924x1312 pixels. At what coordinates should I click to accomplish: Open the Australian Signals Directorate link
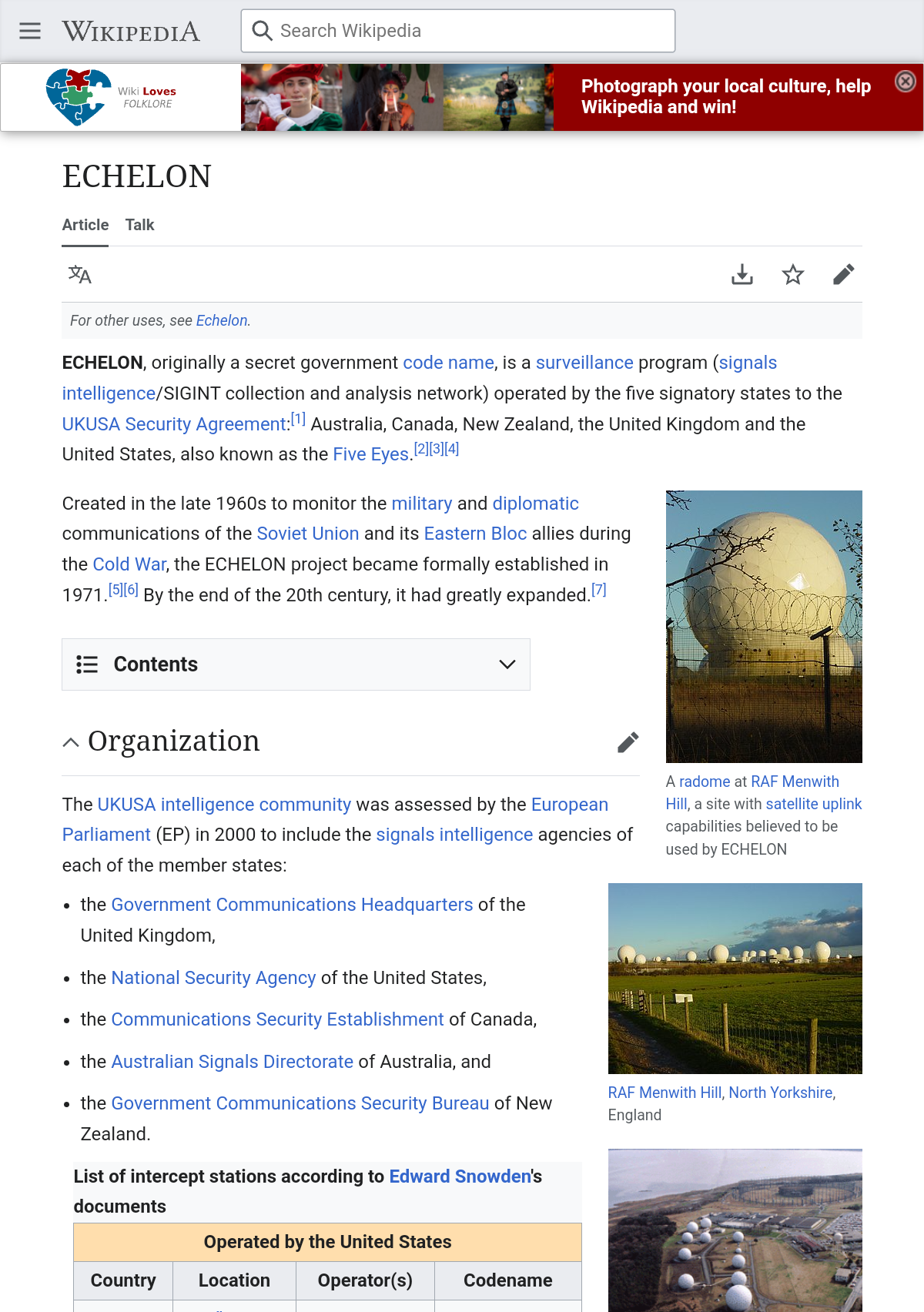(233, 1062)
